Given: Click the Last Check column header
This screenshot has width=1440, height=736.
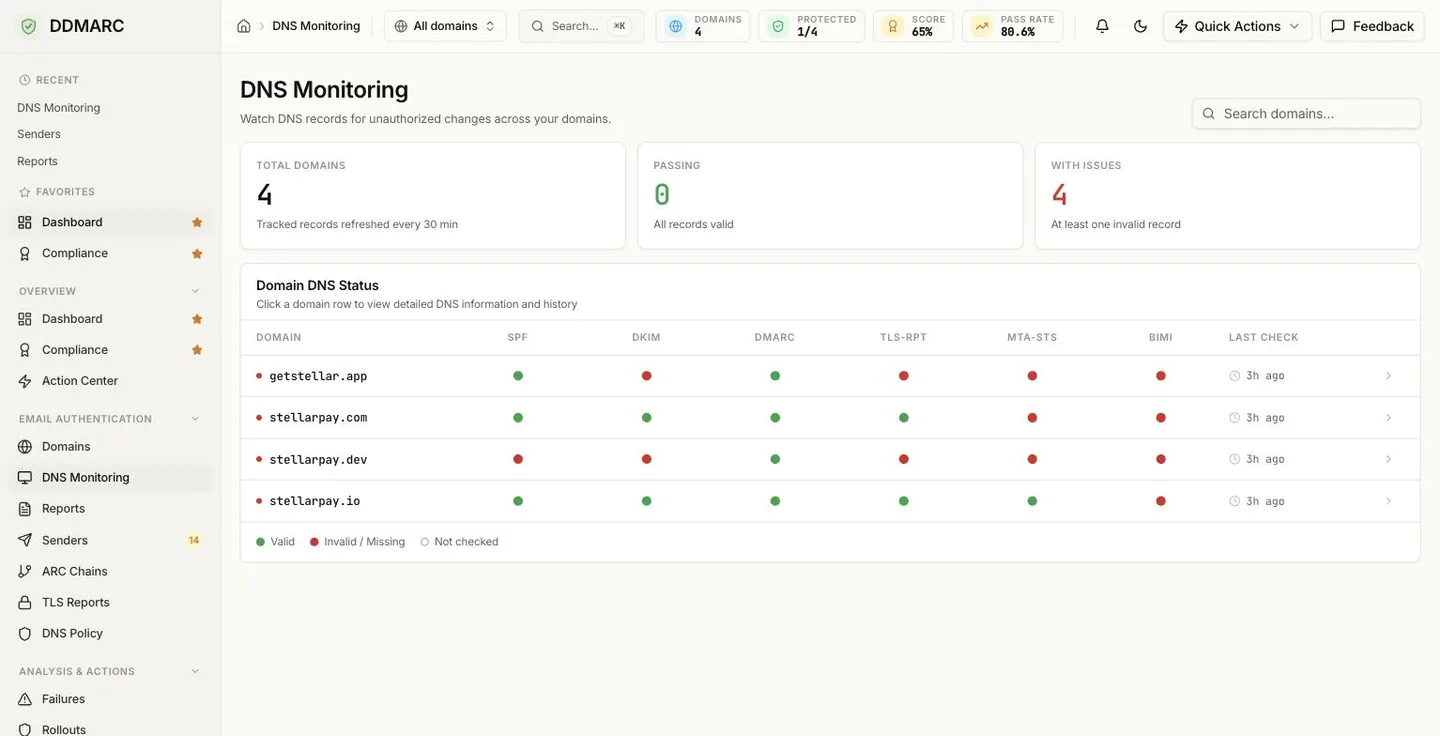Looking at the screenshot, I should click(1264, 338).
